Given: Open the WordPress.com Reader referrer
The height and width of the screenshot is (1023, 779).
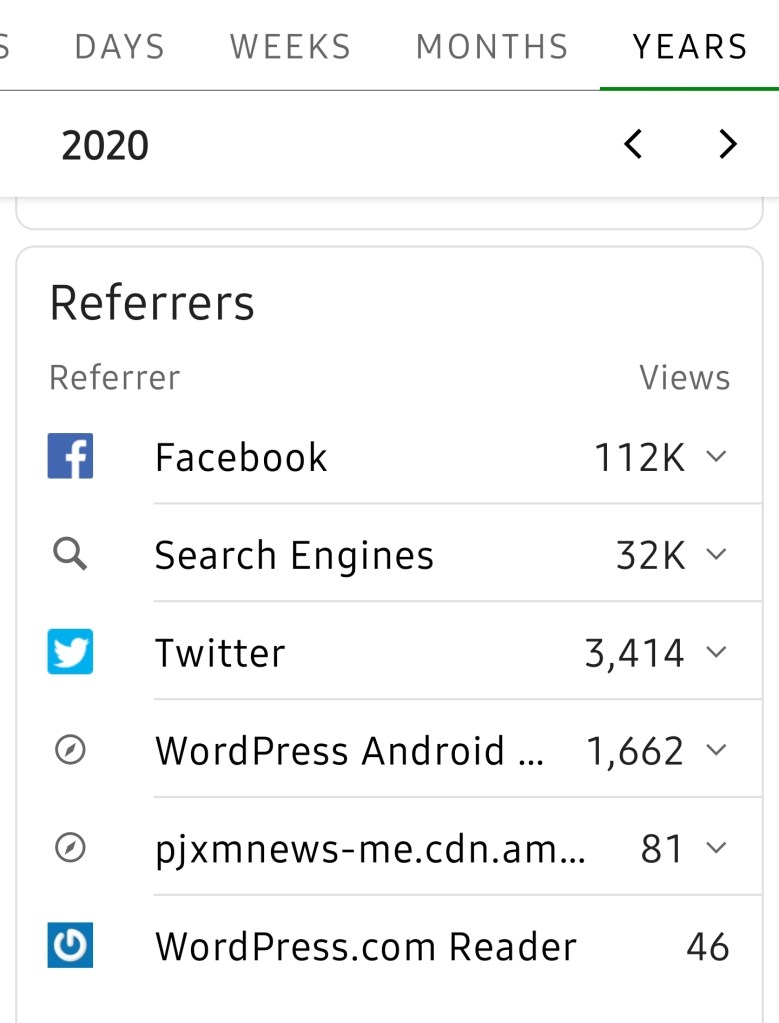Looking at the screenshot, I should (366, 946).
